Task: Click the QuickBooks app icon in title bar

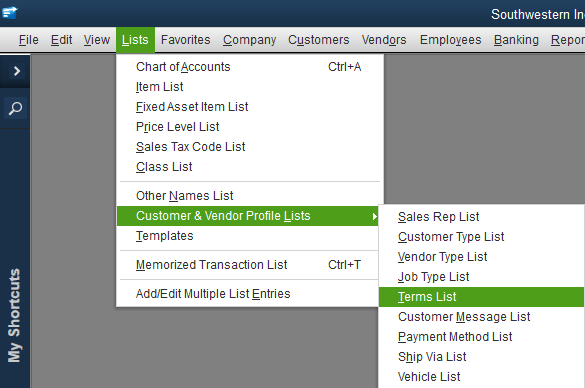Action: click(10, 12)
